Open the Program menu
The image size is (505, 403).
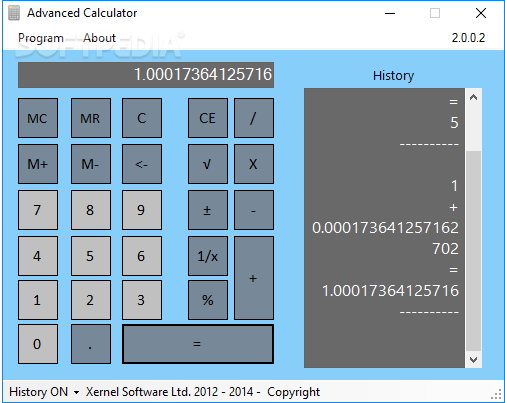(41, 38)
